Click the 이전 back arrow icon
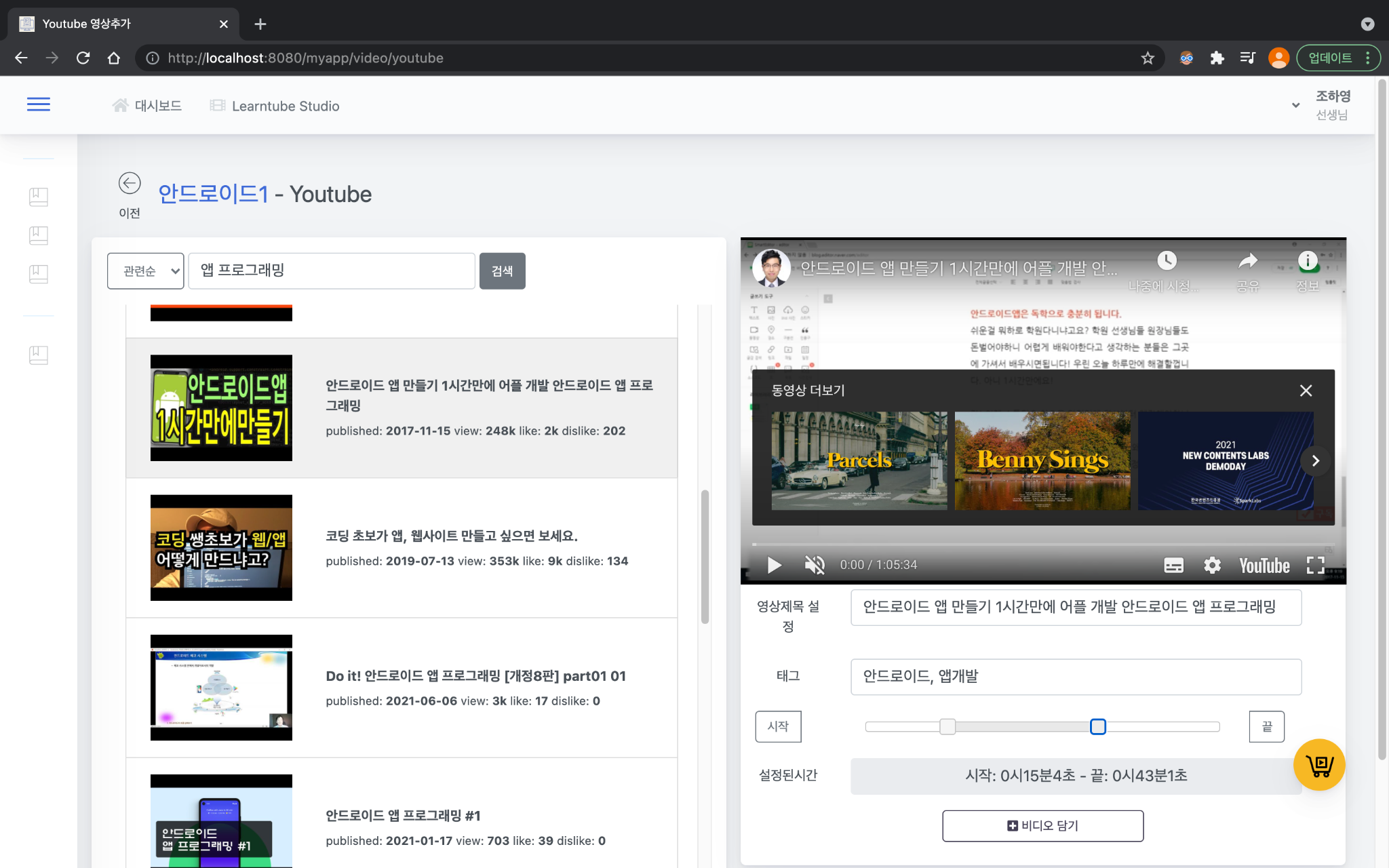Image resolution: width=1389 pixels, height=868 pixels. (x=130, y=183)
